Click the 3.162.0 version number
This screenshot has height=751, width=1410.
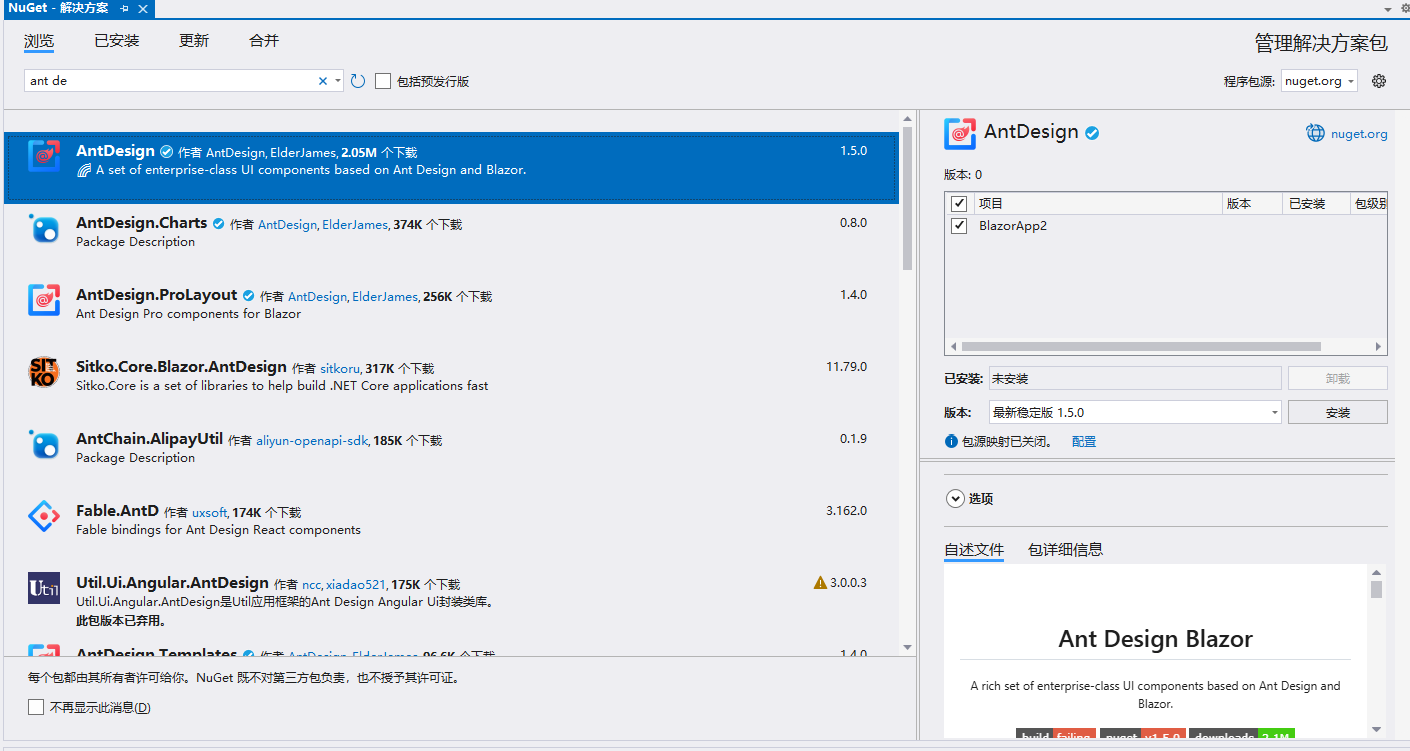pos(846,511)
